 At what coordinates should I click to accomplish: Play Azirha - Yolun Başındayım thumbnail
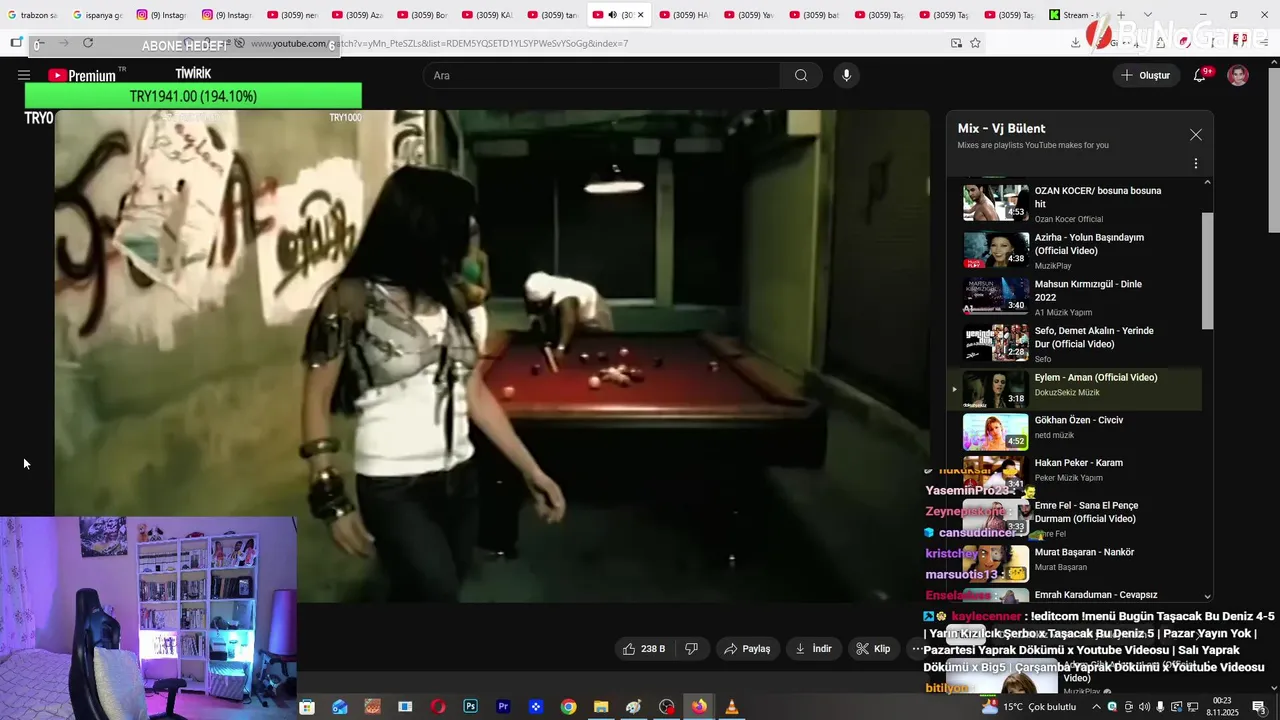(996, 250)
